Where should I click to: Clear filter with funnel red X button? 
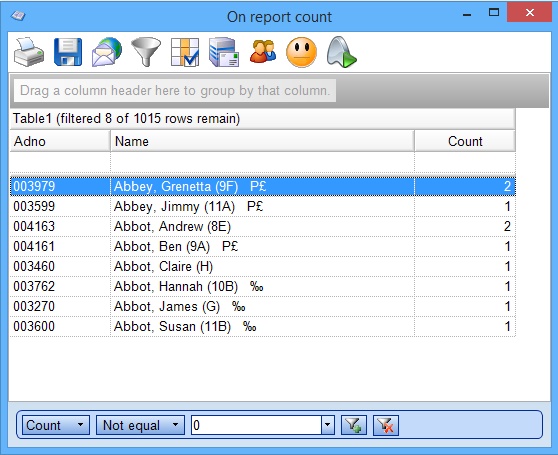pyautogui.click(x=386, y=425)
